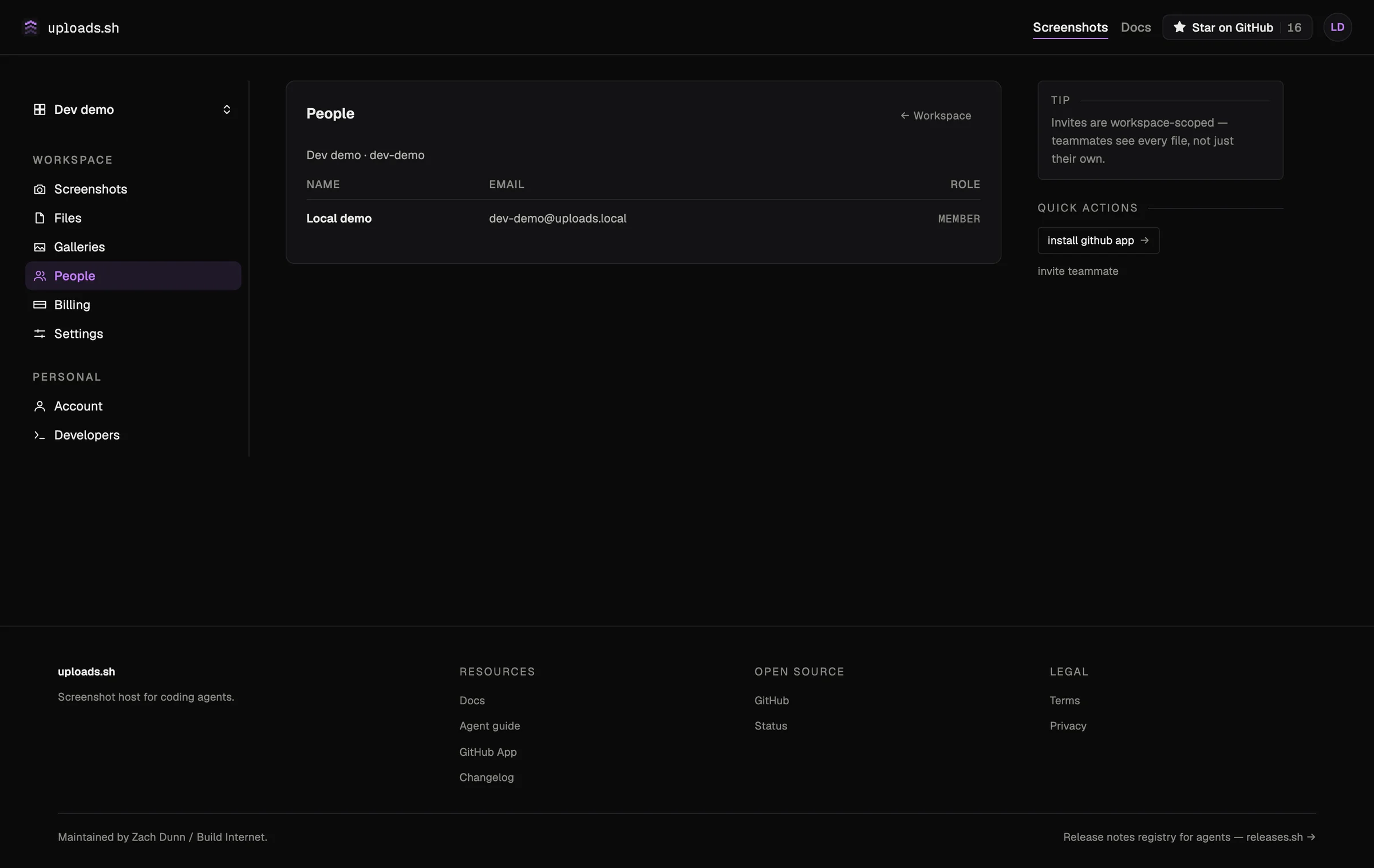Viewport: 1374px width, 868px height.
Task: Click Maintained by Zach Dunn footer text
Action: pos(163,837)
